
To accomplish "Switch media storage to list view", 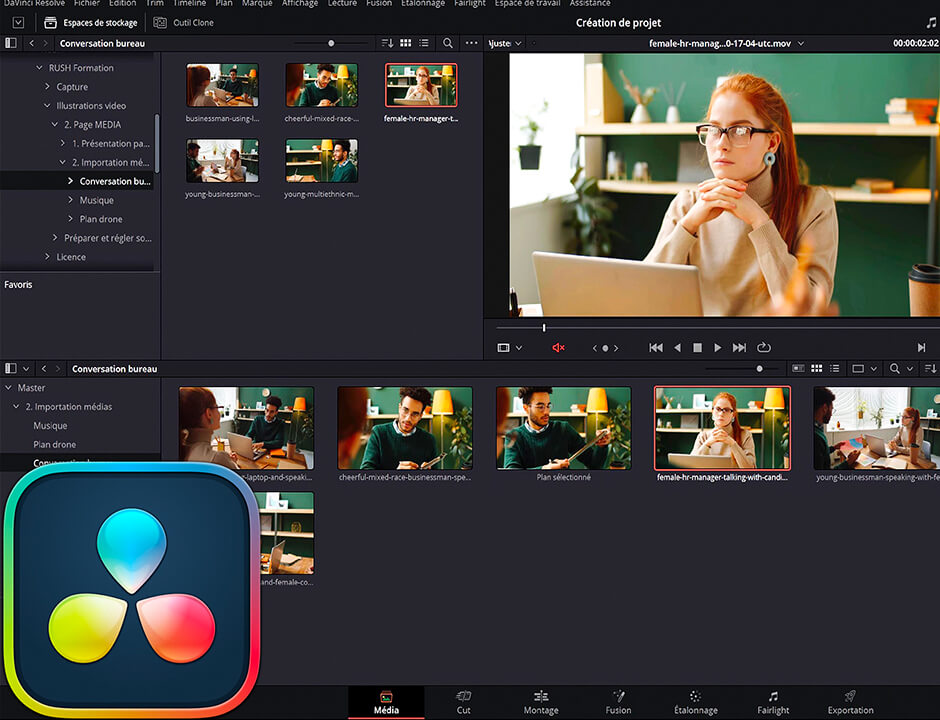I will click(424, 43).
